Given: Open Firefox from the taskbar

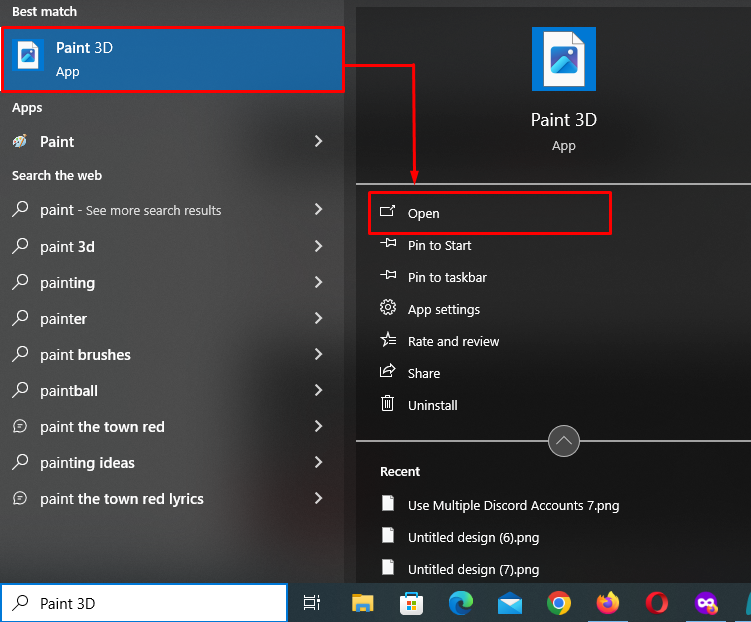Looking at the screenshot, I should click(607, 602).
